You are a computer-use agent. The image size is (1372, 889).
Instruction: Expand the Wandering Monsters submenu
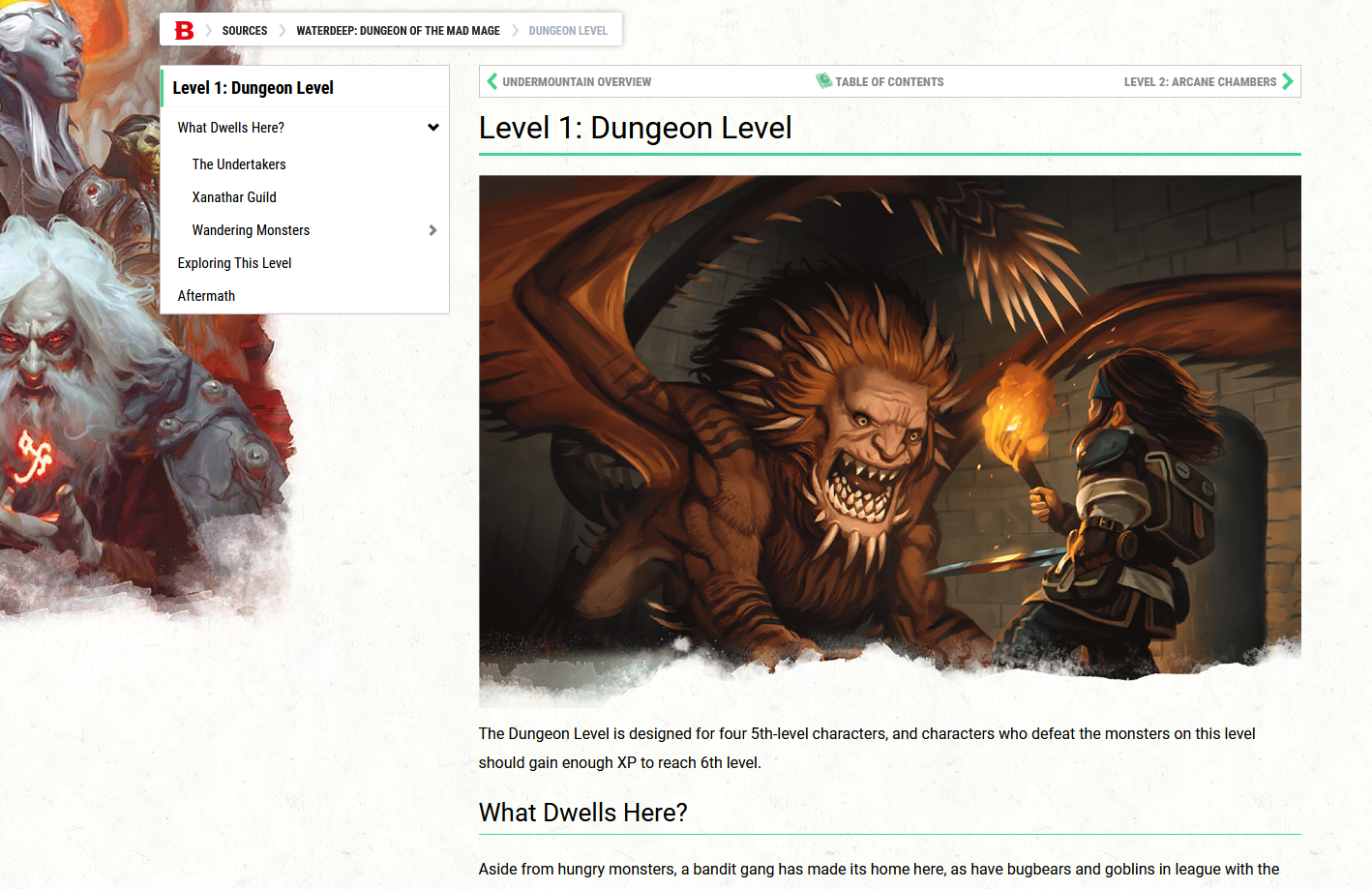click(x=432, y=230)
